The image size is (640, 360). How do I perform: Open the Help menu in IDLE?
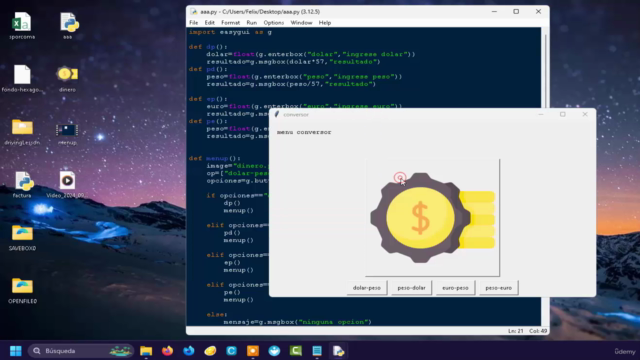pos(325,23)
